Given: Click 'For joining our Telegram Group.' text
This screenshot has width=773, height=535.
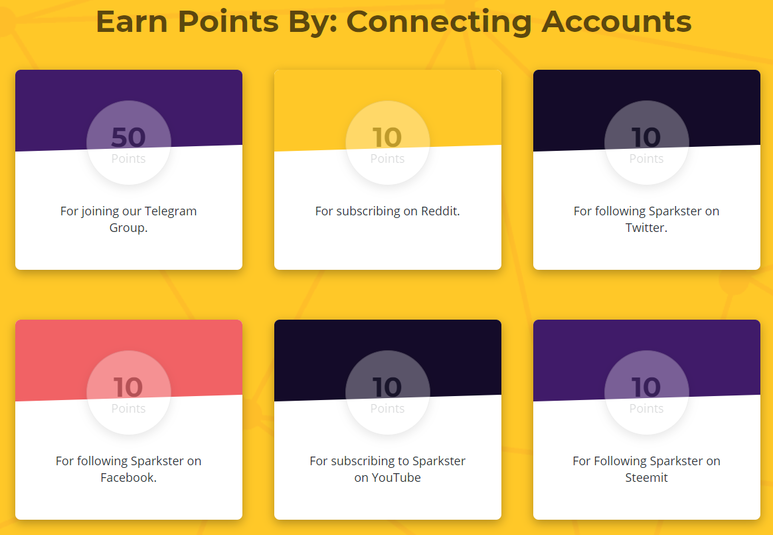Looking at the screenshot, I should point(129,219).
